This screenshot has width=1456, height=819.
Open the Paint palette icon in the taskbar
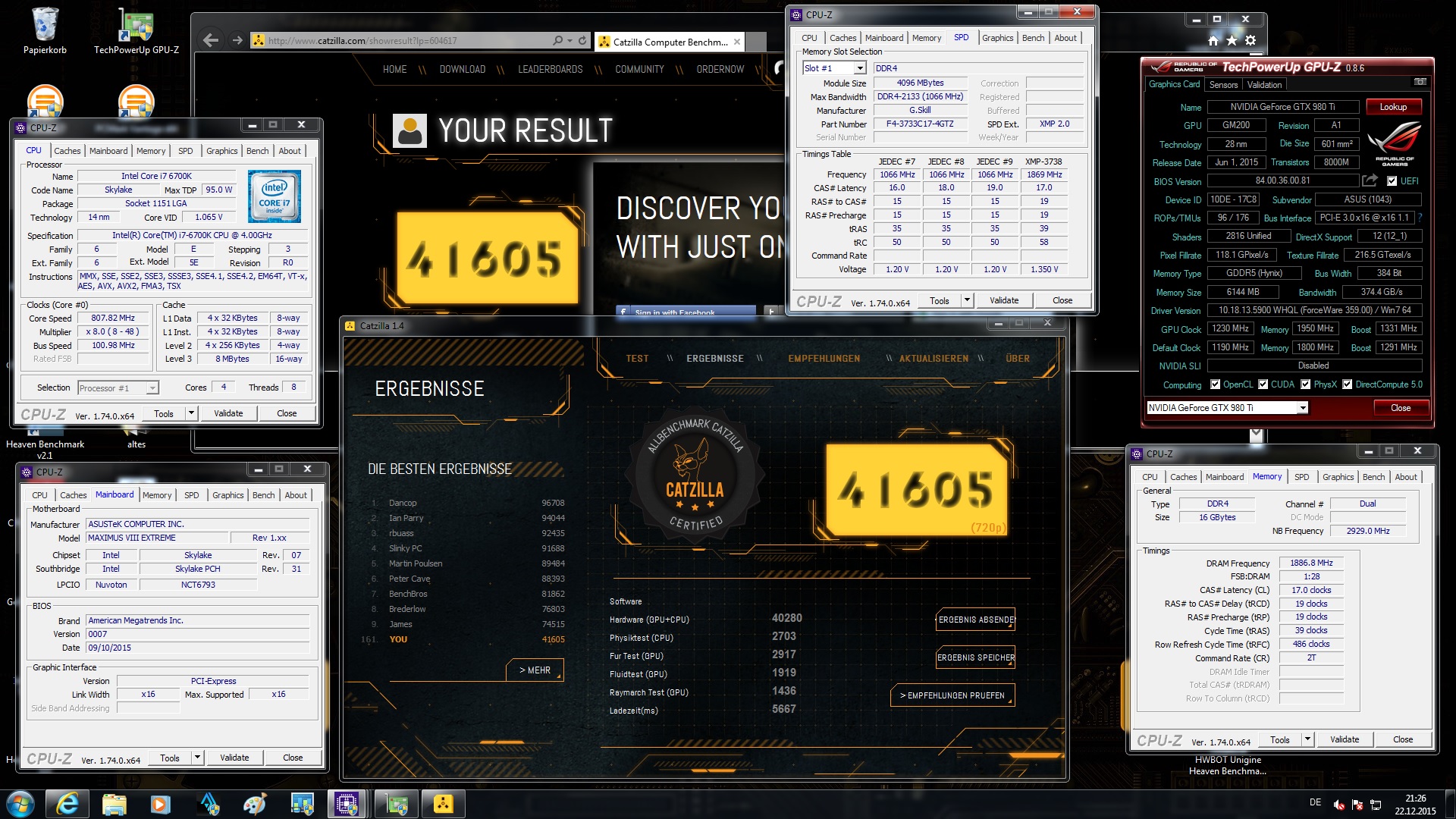(x=254, y=804)
